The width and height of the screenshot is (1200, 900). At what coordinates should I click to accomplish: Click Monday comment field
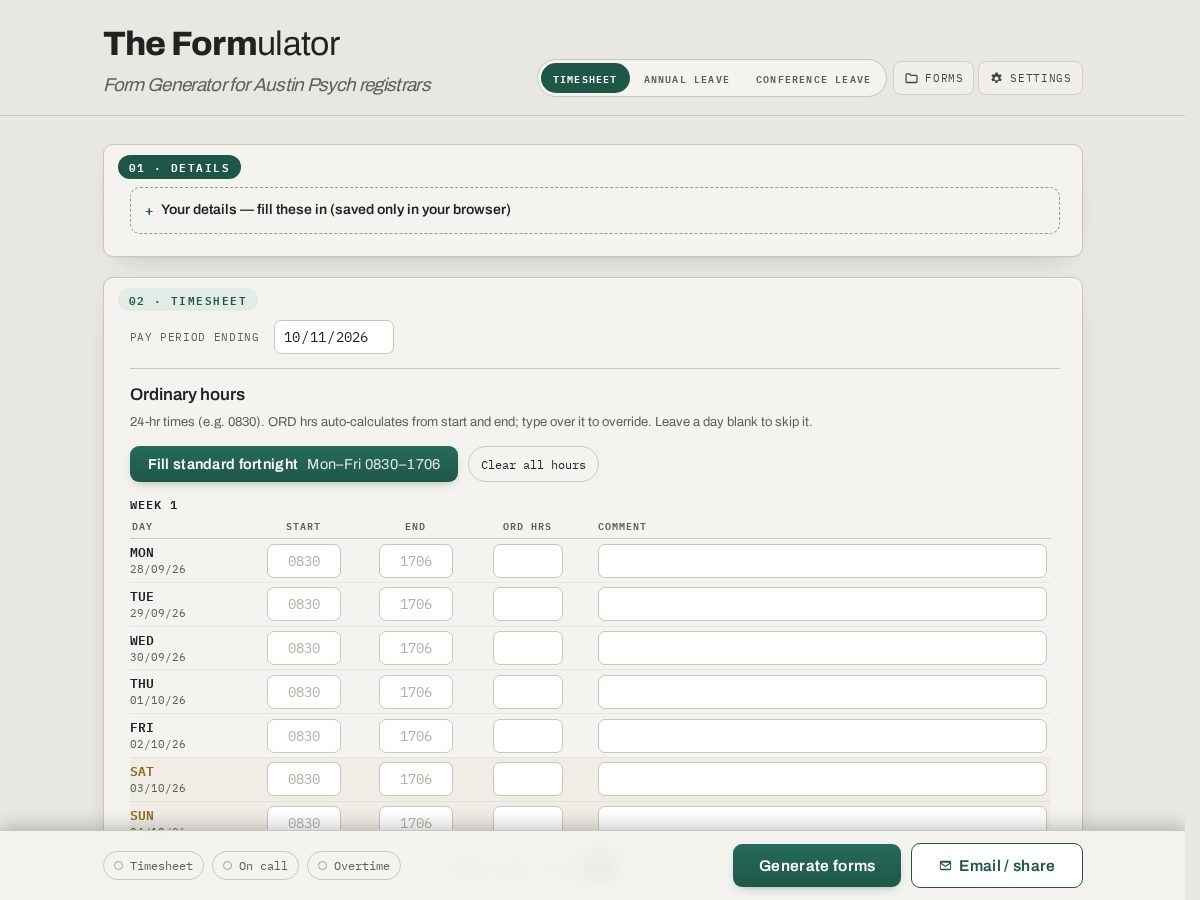pyautogui.click(x=822, y=561)
